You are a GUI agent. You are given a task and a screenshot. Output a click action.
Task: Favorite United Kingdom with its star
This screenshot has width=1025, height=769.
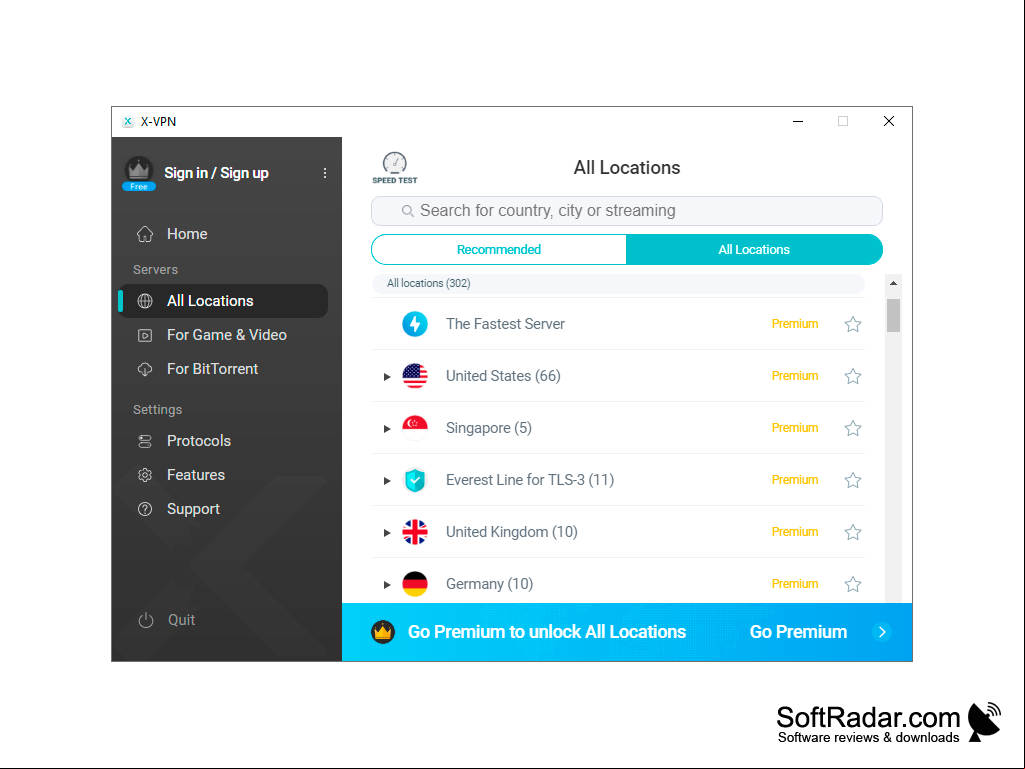click(x=852, y=532)
